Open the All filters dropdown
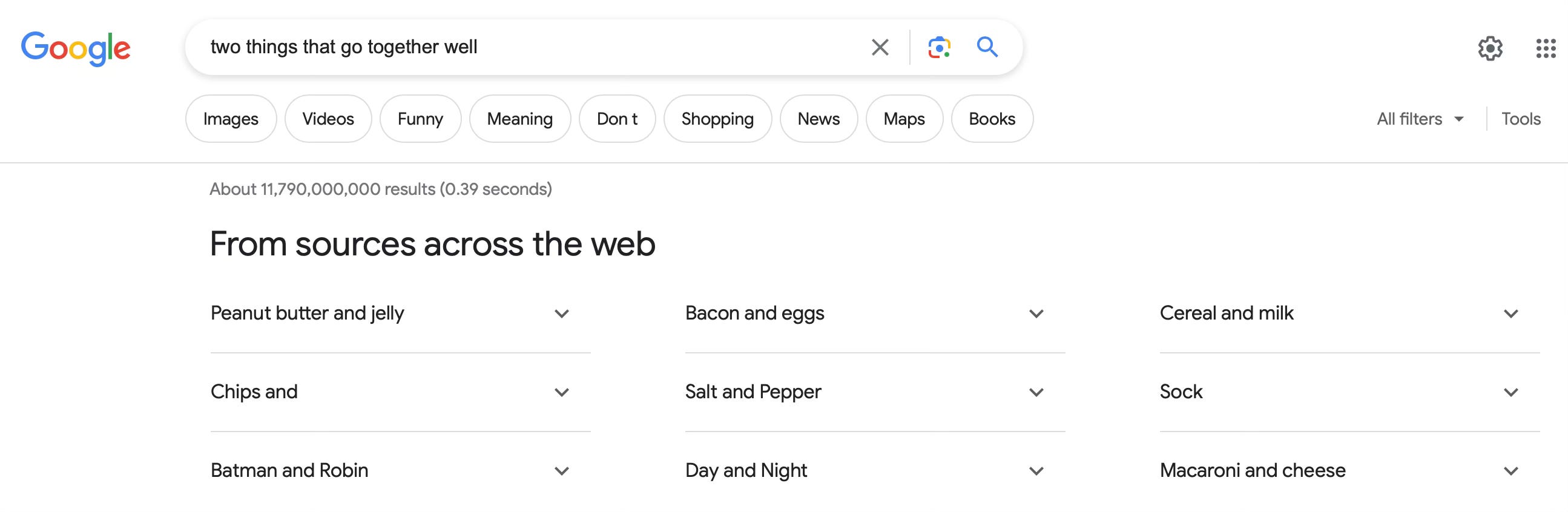 [1420, 119]
